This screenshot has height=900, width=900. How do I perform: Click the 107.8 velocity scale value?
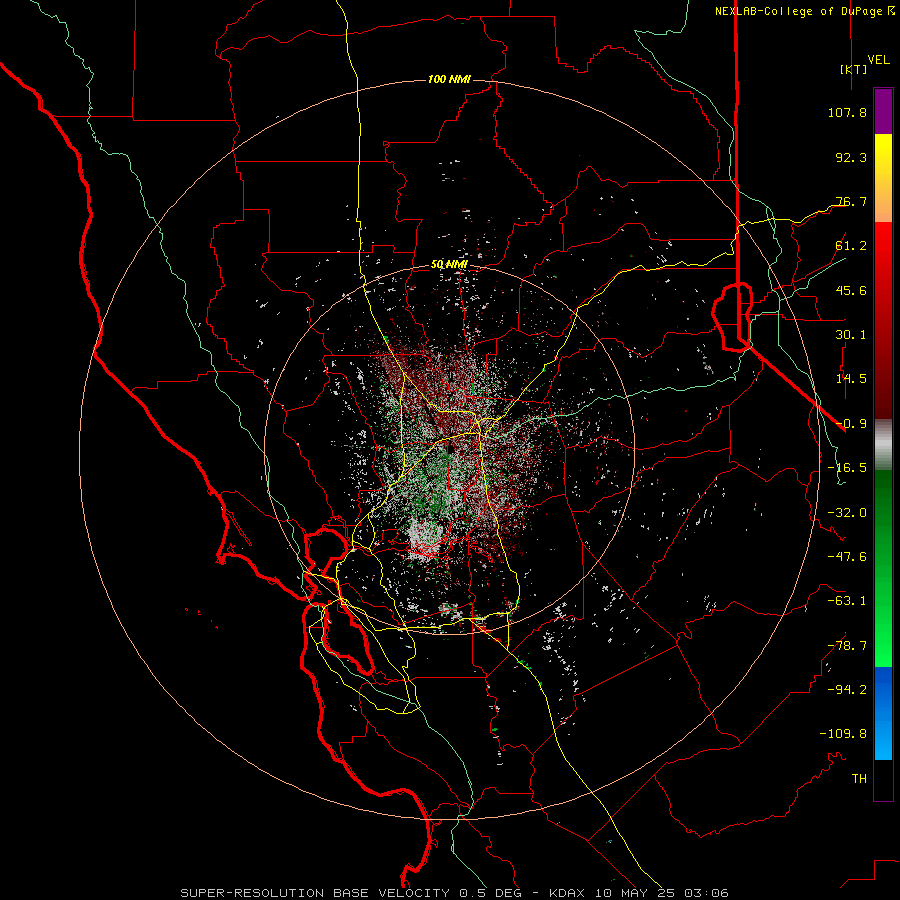(x=847, y=112)
